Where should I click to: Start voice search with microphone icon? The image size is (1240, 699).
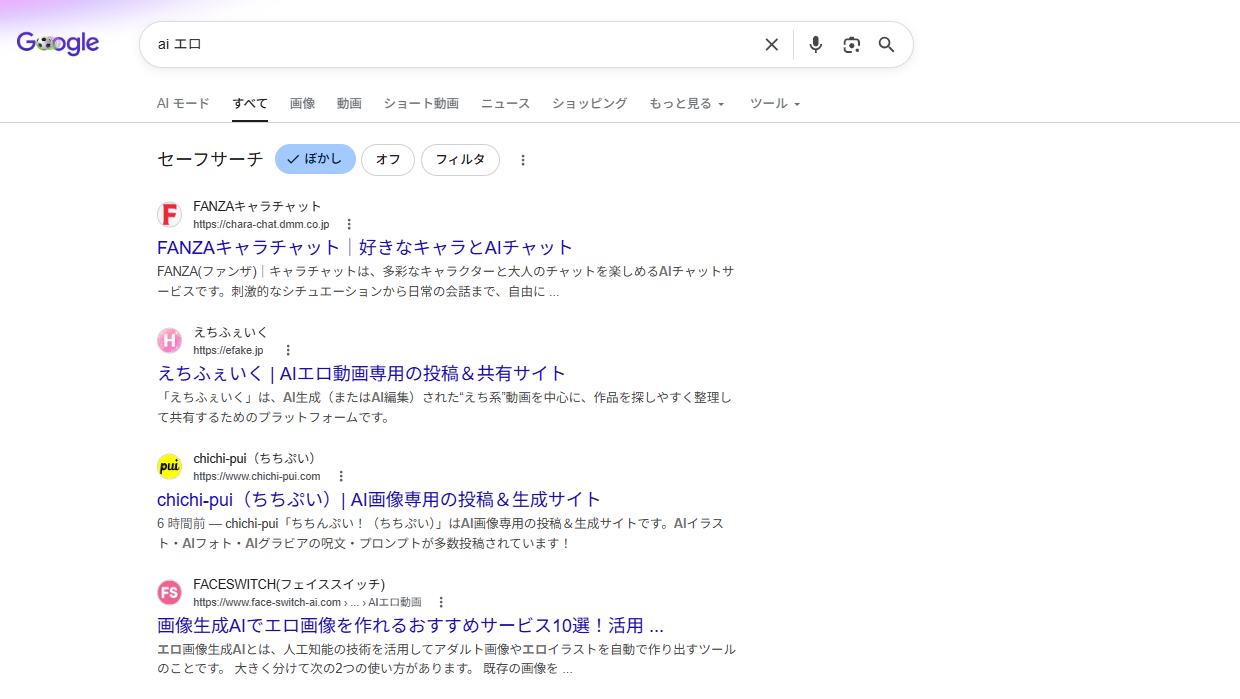pos(816,44)
